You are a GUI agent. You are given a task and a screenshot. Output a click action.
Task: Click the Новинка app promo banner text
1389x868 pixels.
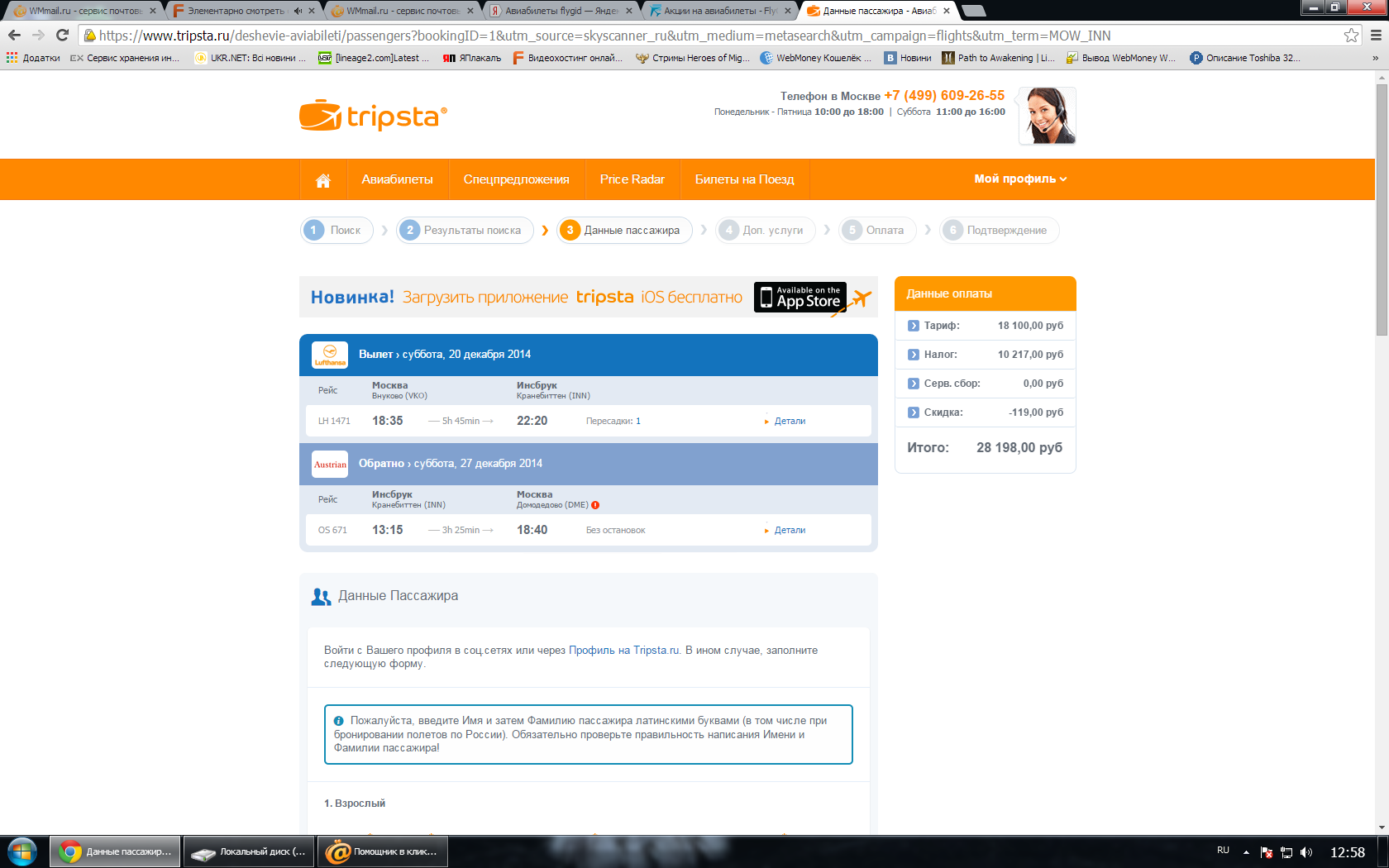coord(527,298)
